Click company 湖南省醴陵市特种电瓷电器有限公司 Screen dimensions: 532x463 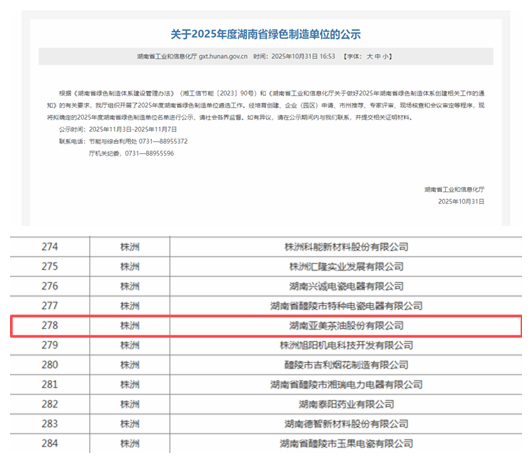coord(346,306)
